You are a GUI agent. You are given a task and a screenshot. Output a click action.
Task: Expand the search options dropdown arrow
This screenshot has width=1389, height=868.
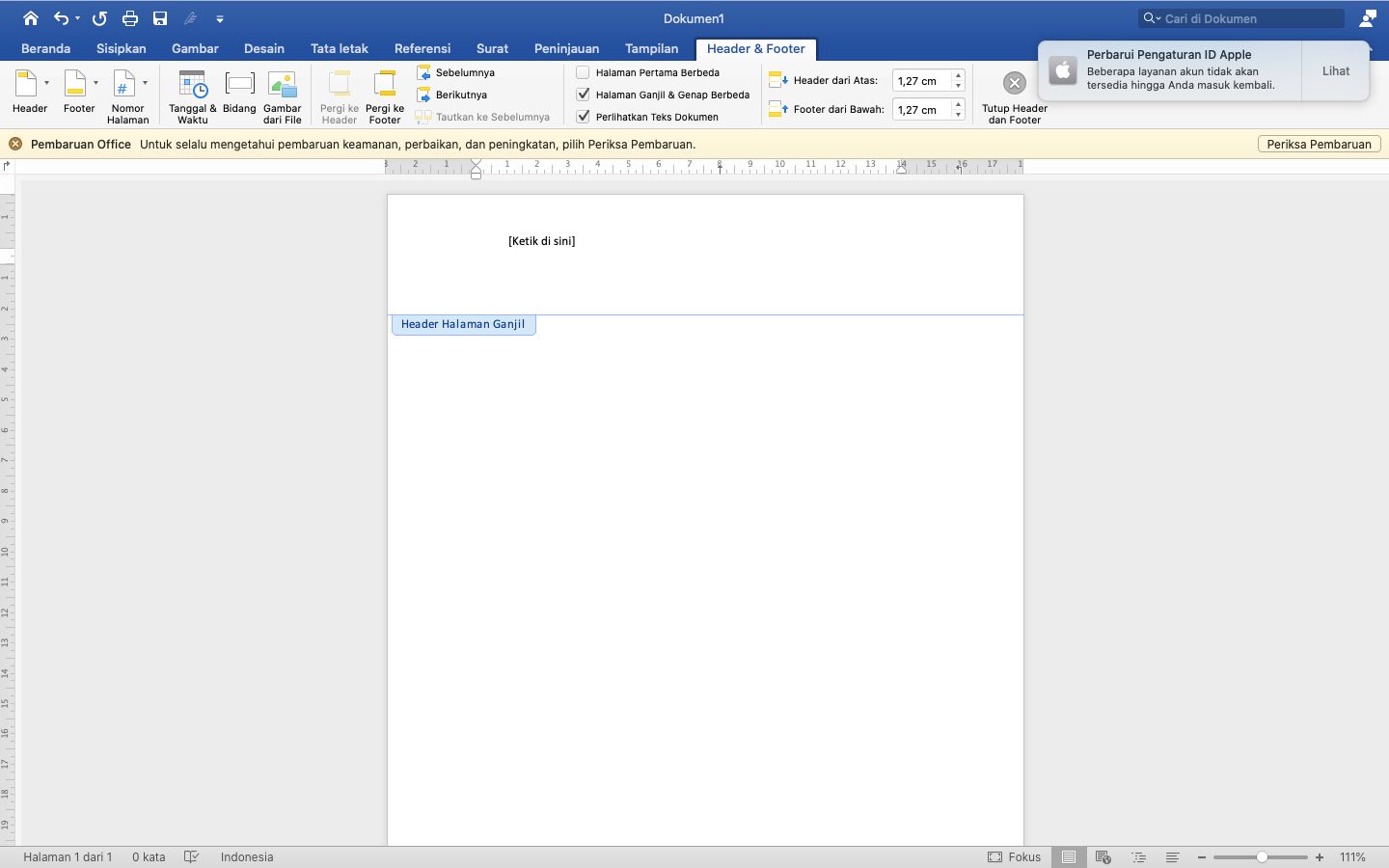1157,18
